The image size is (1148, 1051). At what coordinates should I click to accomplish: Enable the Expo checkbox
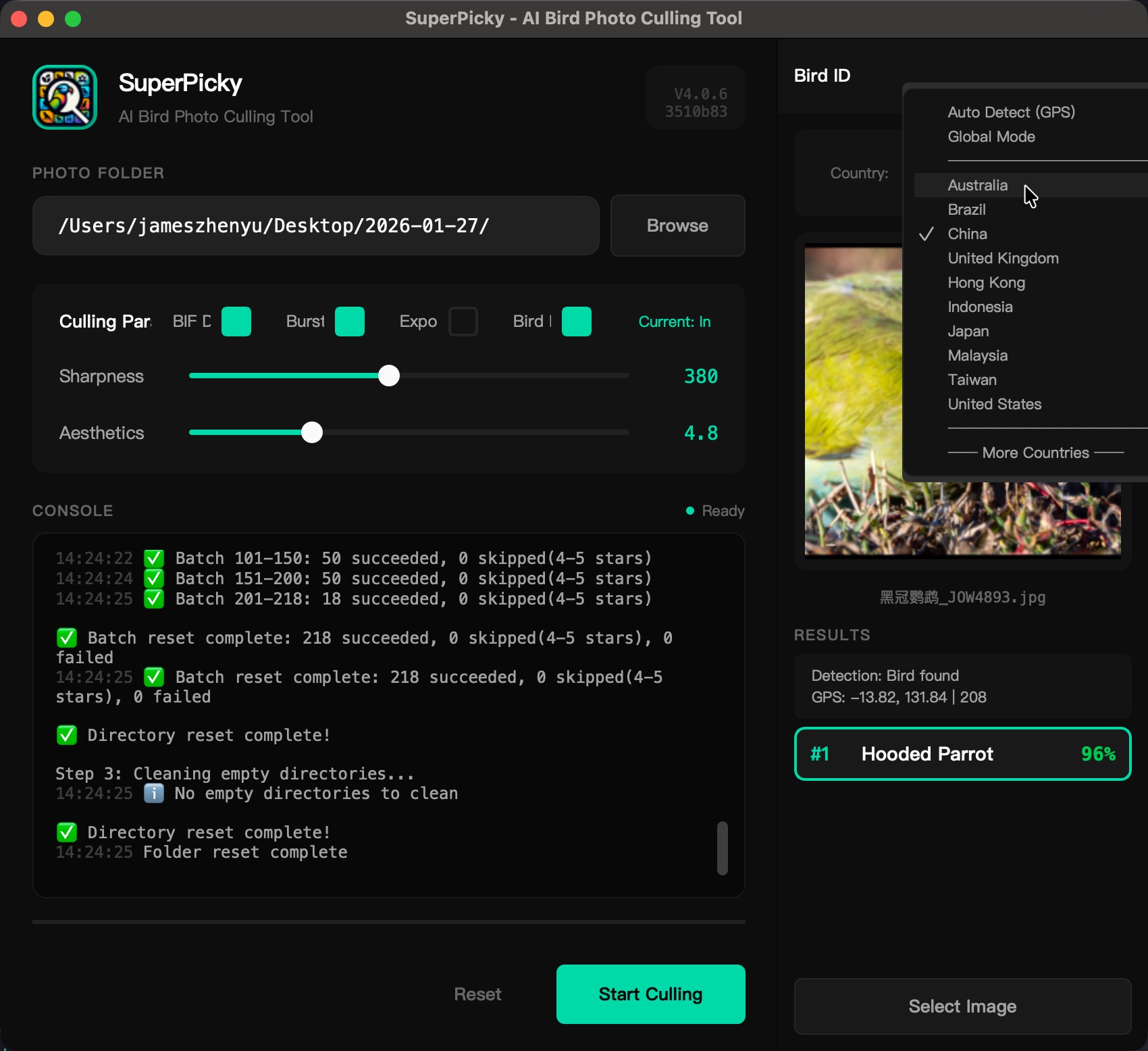click(x=463, y=322)
